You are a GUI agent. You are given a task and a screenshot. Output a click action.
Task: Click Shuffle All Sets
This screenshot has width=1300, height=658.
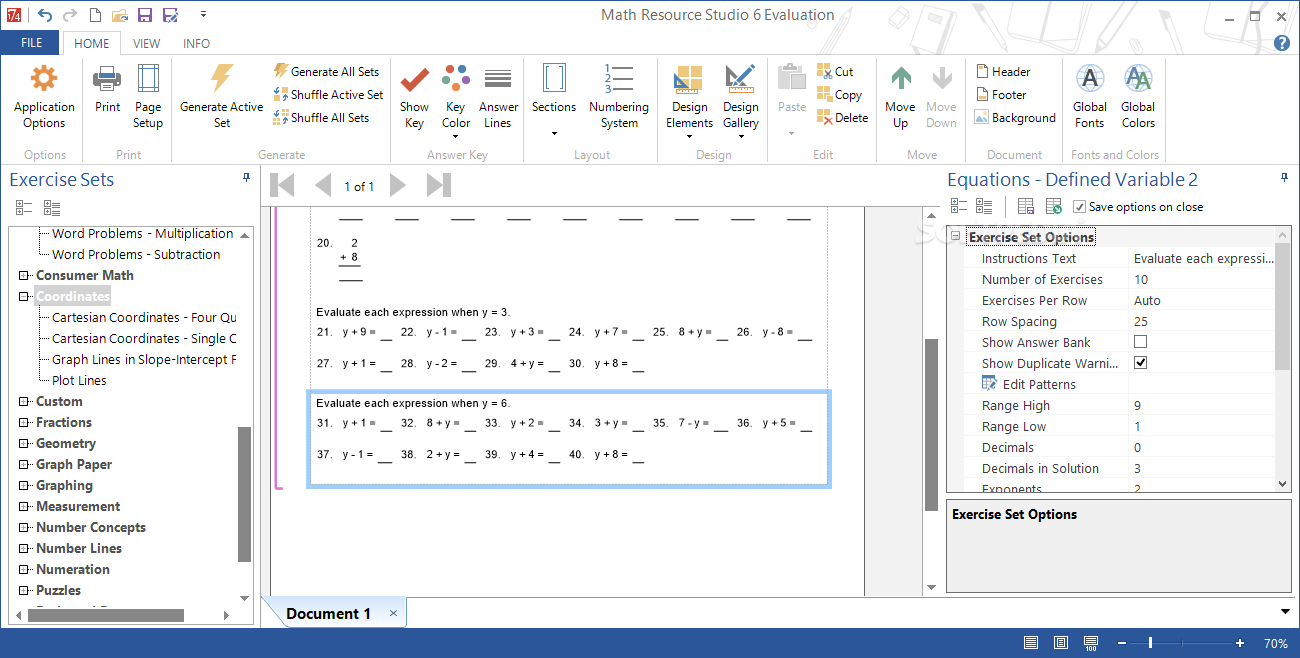pyautogui.click(x=321, y=118)
